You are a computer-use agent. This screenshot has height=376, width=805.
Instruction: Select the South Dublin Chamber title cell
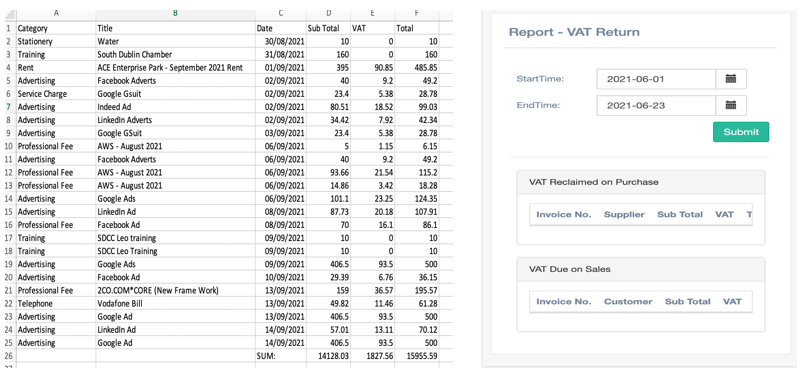click(x=175, y=54)
